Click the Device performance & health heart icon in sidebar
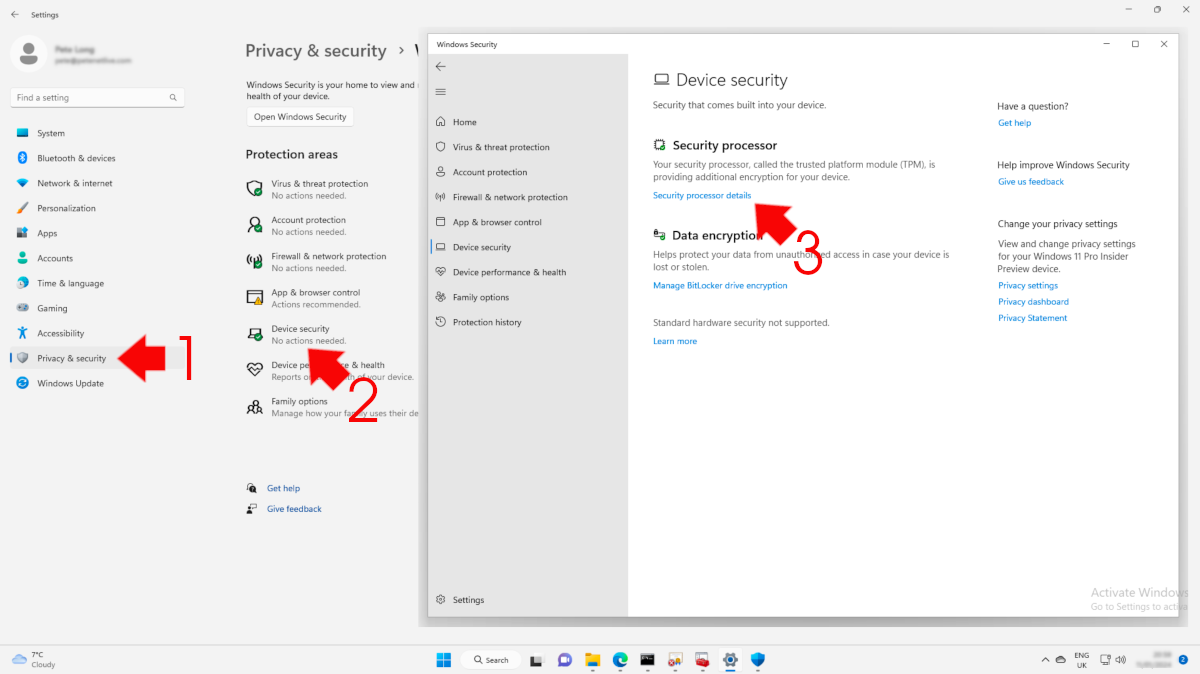Viewport: 1200px width, 674px height. coord(440,272)
